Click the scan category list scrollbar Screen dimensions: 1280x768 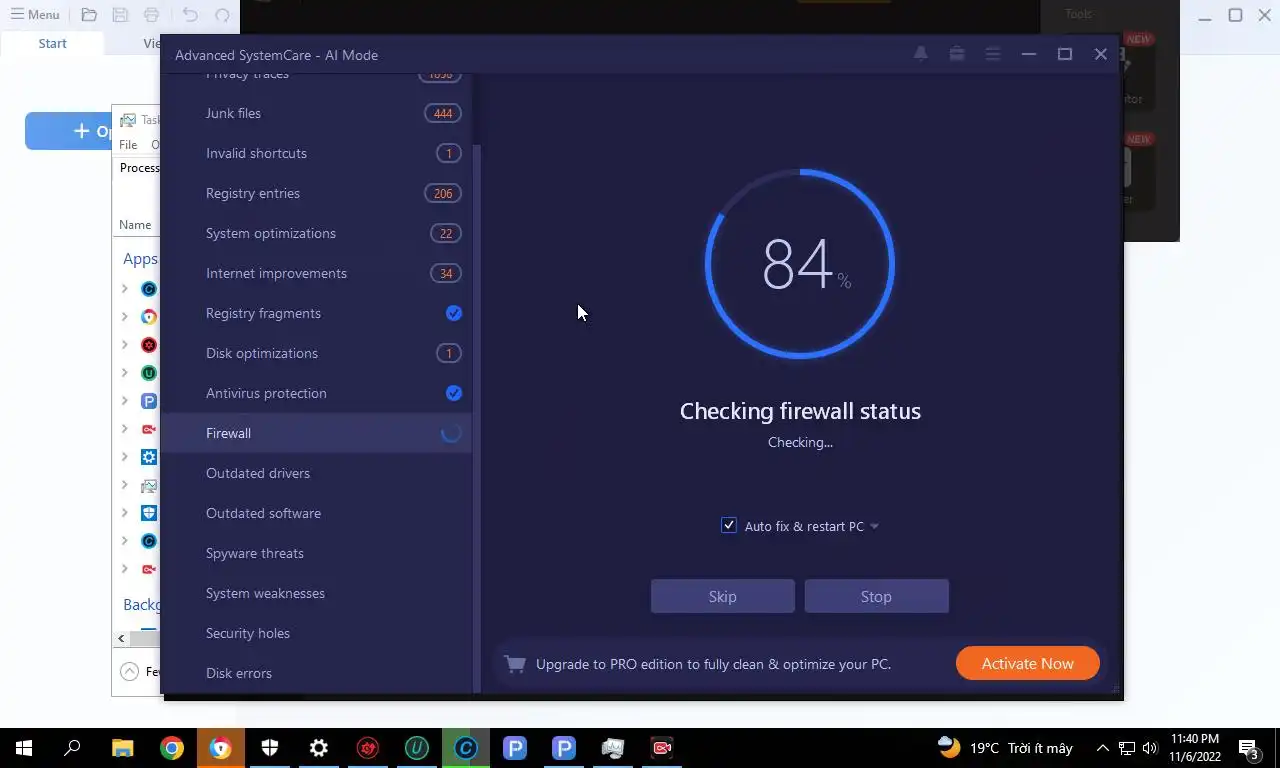476,417
